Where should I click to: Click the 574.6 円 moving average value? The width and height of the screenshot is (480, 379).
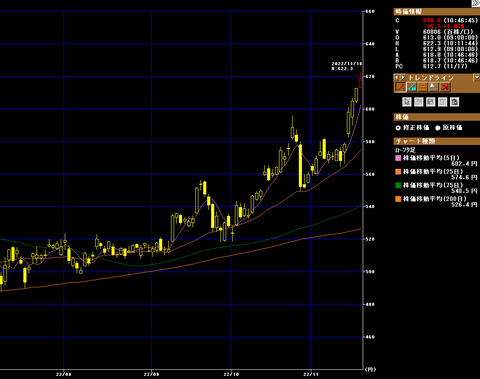[x=464, y=177]
